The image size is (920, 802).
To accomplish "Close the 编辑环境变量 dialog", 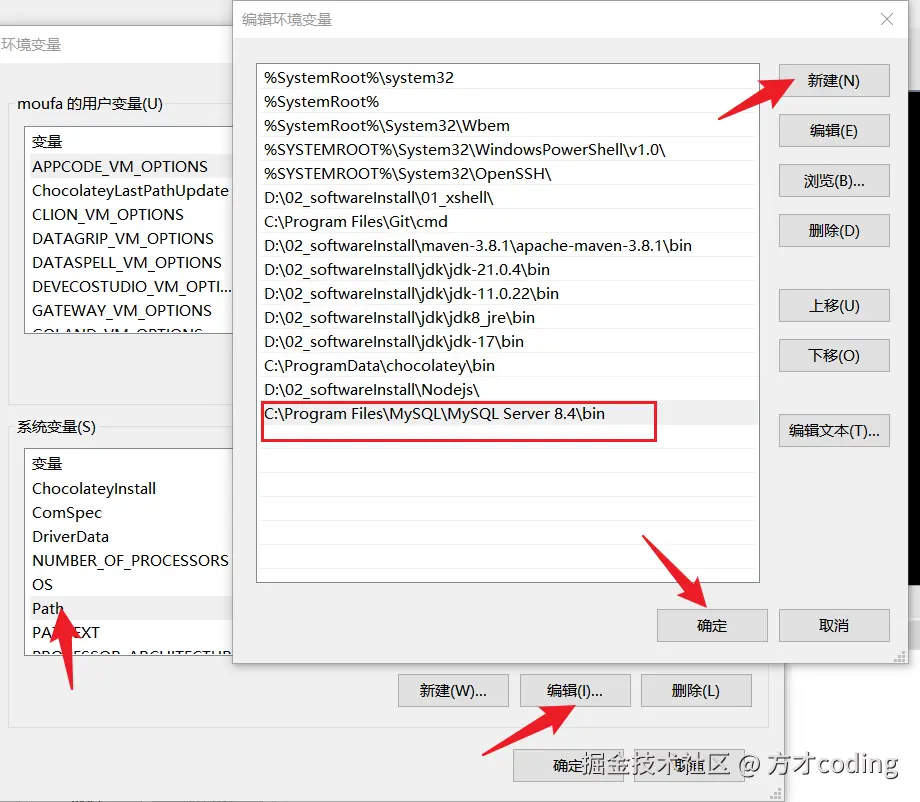I will [x=887, y=19].
